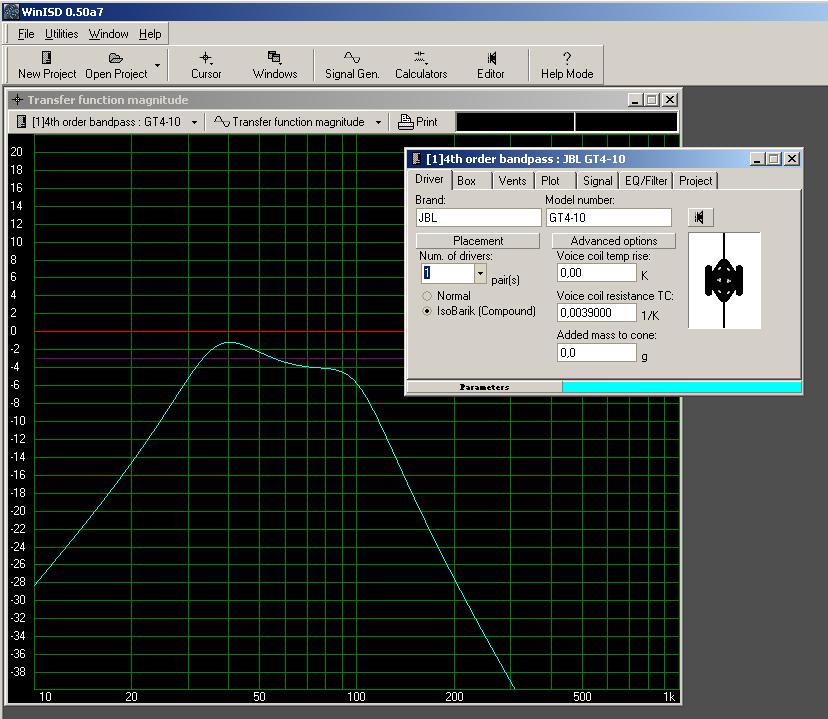This screenshot has height=719, width=828.
Task: Open the Utilities menu
Action: [62, 34]
